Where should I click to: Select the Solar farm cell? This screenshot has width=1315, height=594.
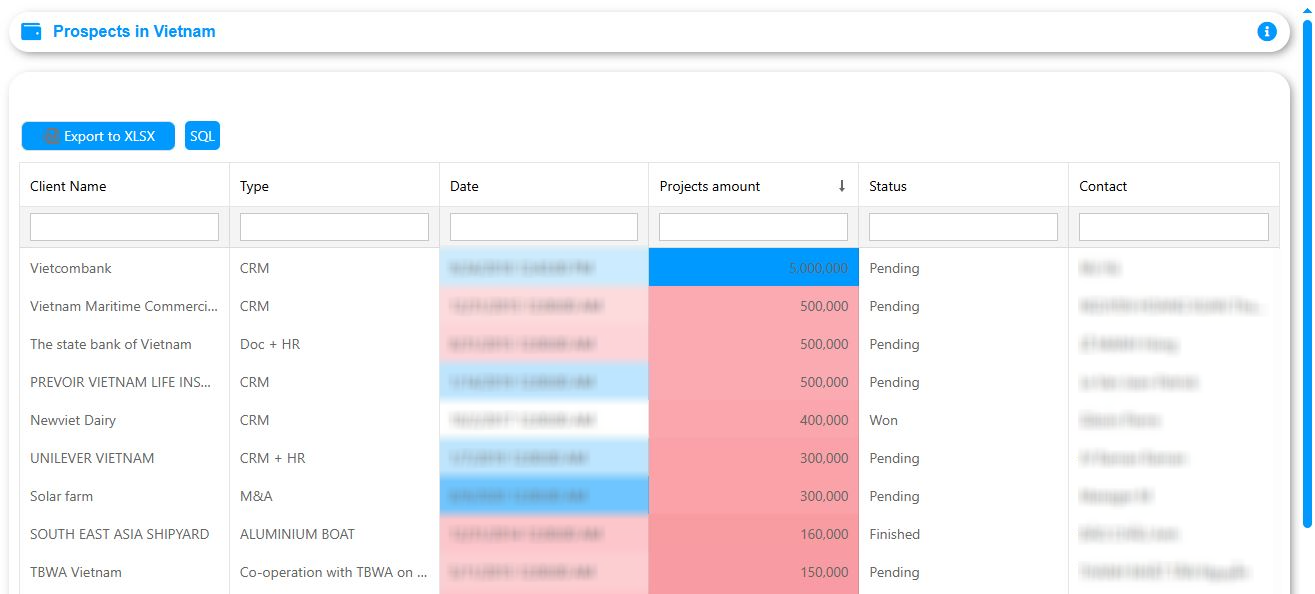coord(125,496)
